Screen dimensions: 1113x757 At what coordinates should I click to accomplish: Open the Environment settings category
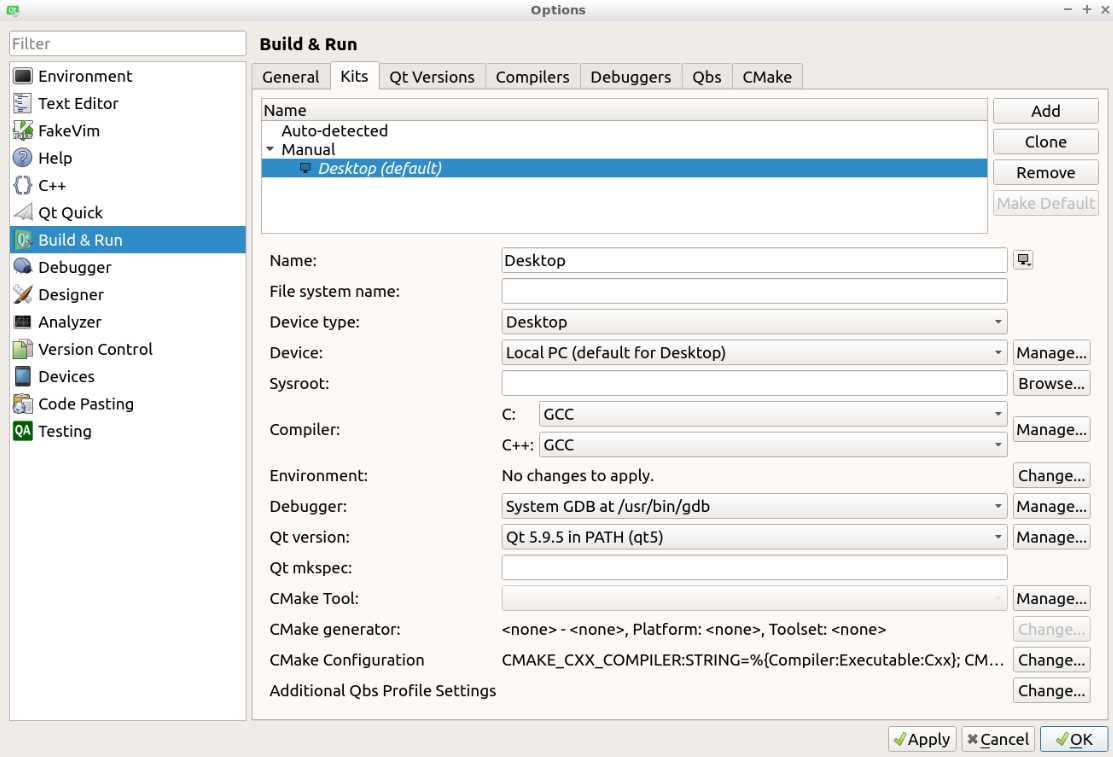128,76
